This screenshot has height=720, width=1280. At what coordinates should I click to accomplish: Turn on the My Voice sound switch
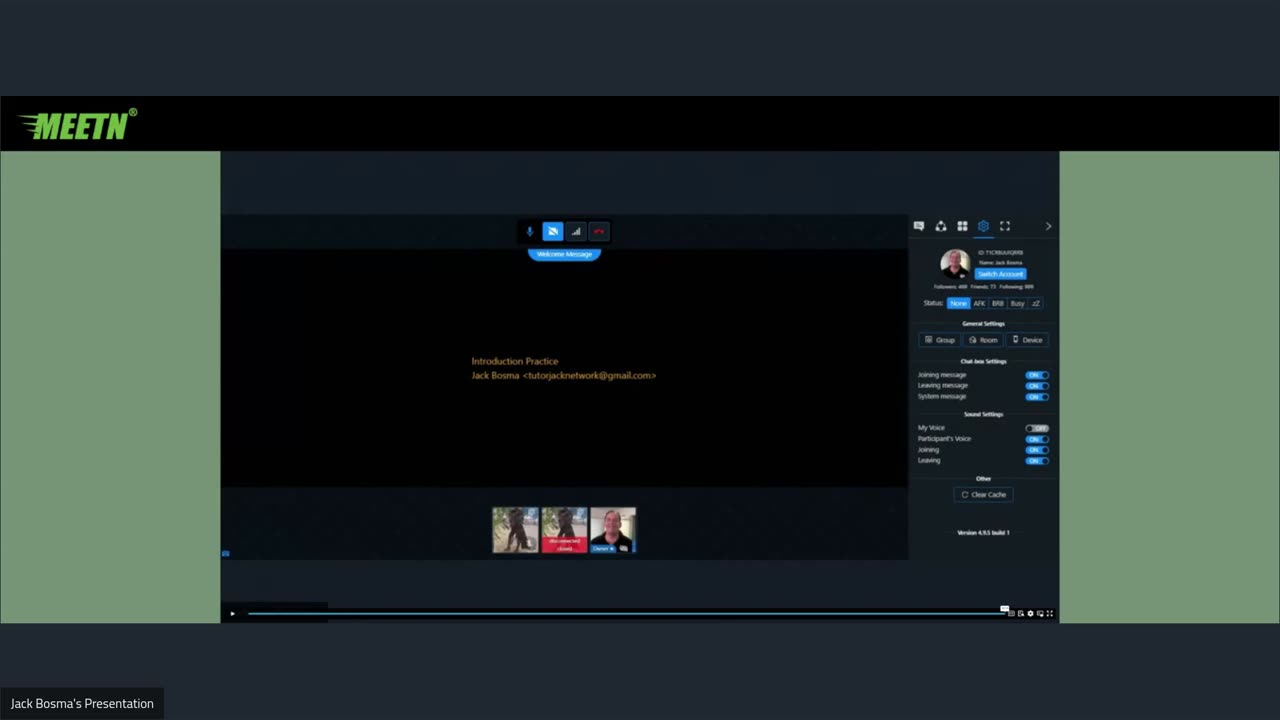[x=1037, y=428]
